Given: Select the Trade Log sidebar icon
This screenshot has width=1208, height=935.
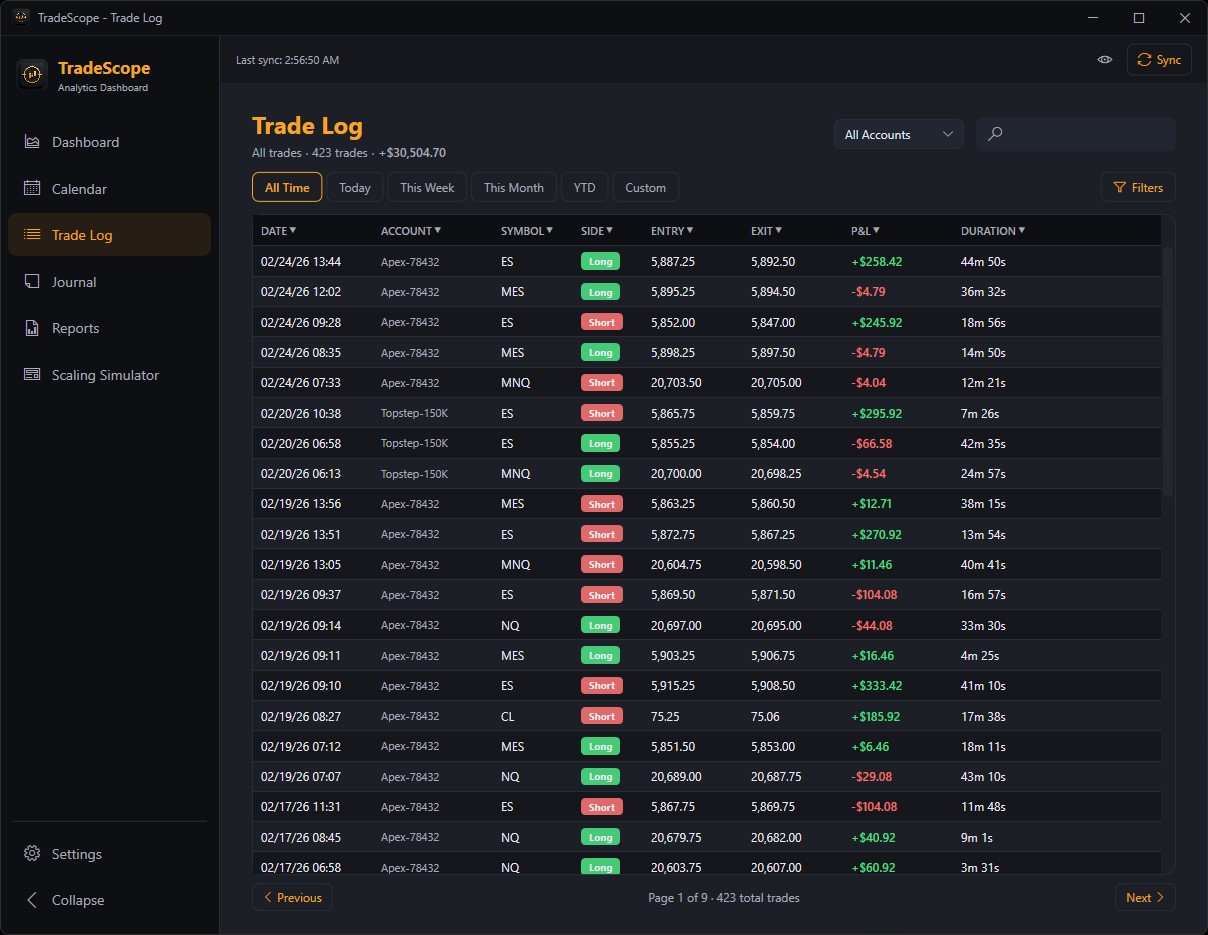Looking at the screenshot, I should click(31, 234).
